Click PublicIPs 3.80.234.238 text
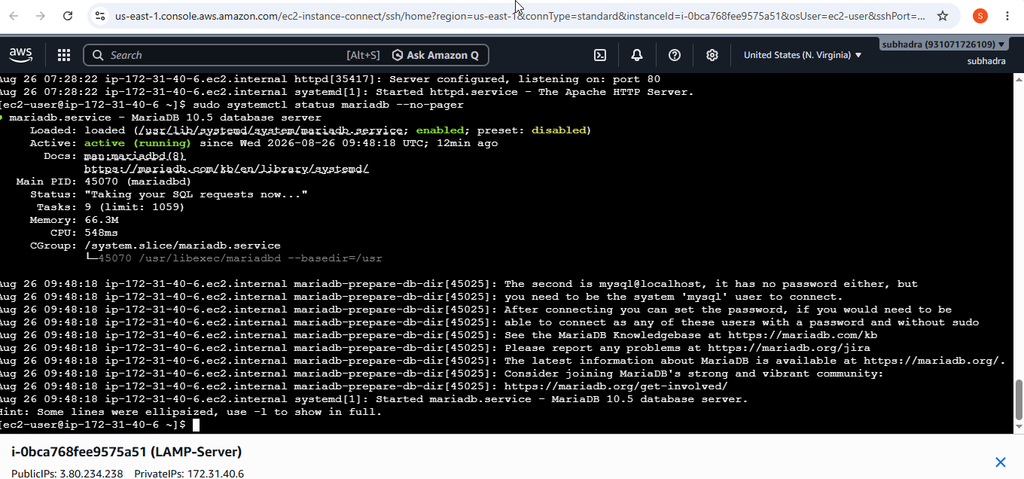The image size is (1024, 479). [x=67, y=473]
